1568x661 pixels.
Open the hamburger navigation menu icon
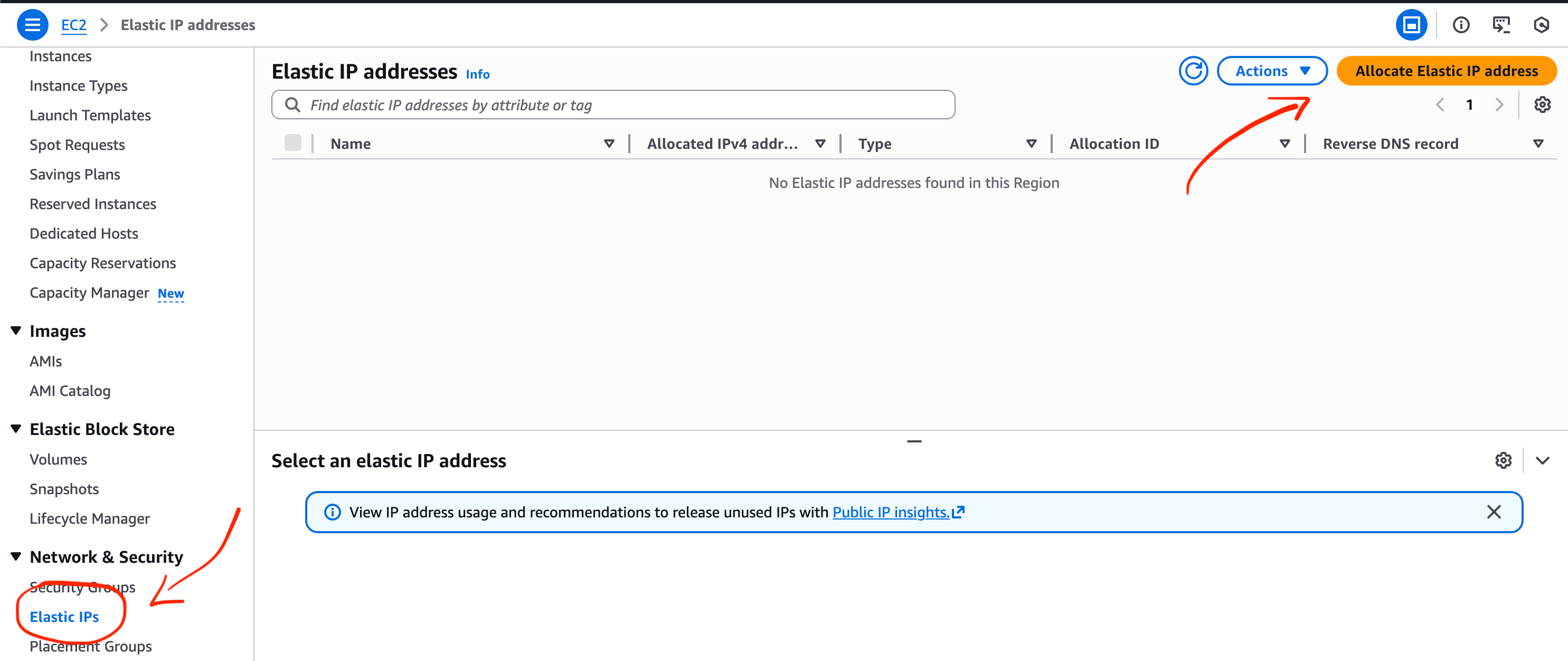pyautogui.click(x=32, y=25)
